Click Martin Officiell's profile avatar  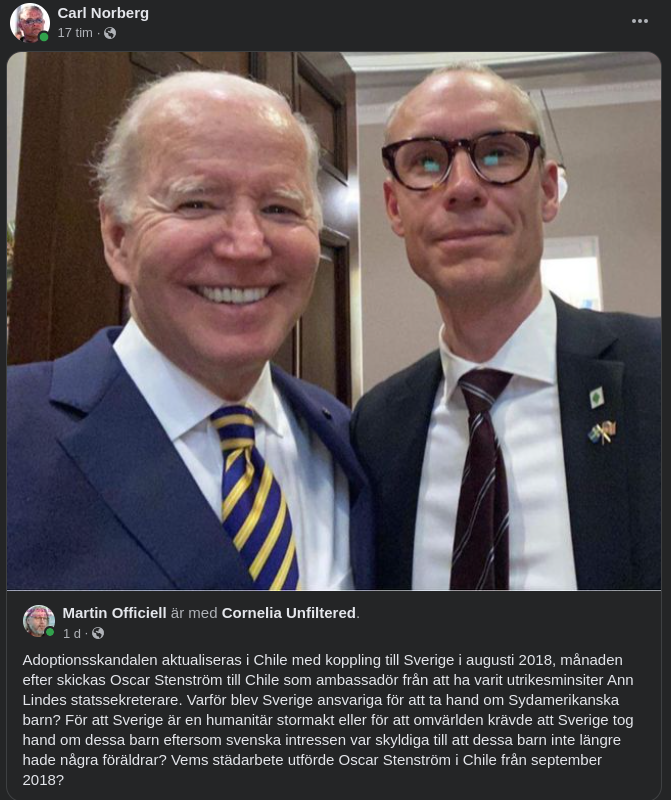click(39, 621)
